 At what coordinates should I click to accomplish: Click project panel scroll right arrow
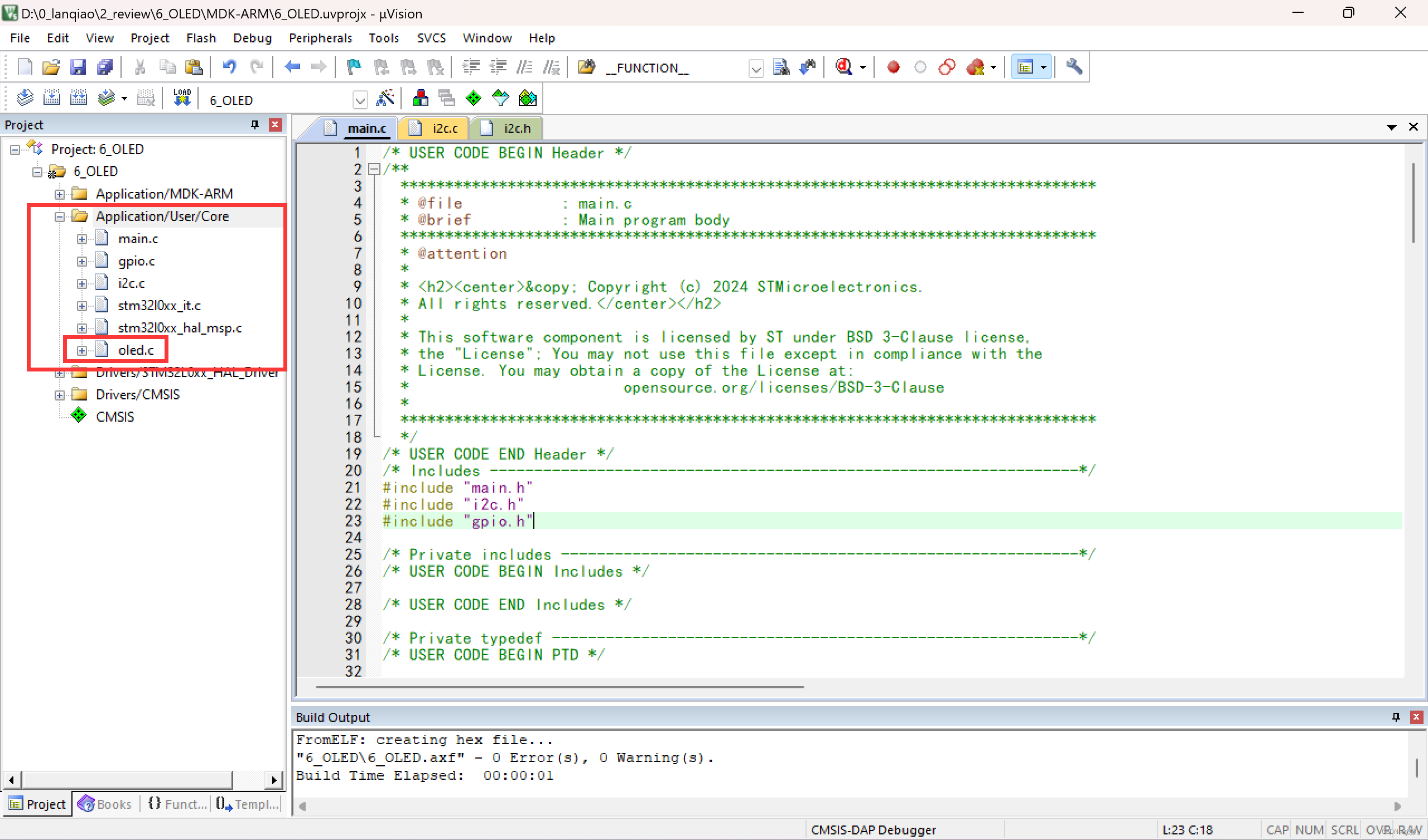274,780
